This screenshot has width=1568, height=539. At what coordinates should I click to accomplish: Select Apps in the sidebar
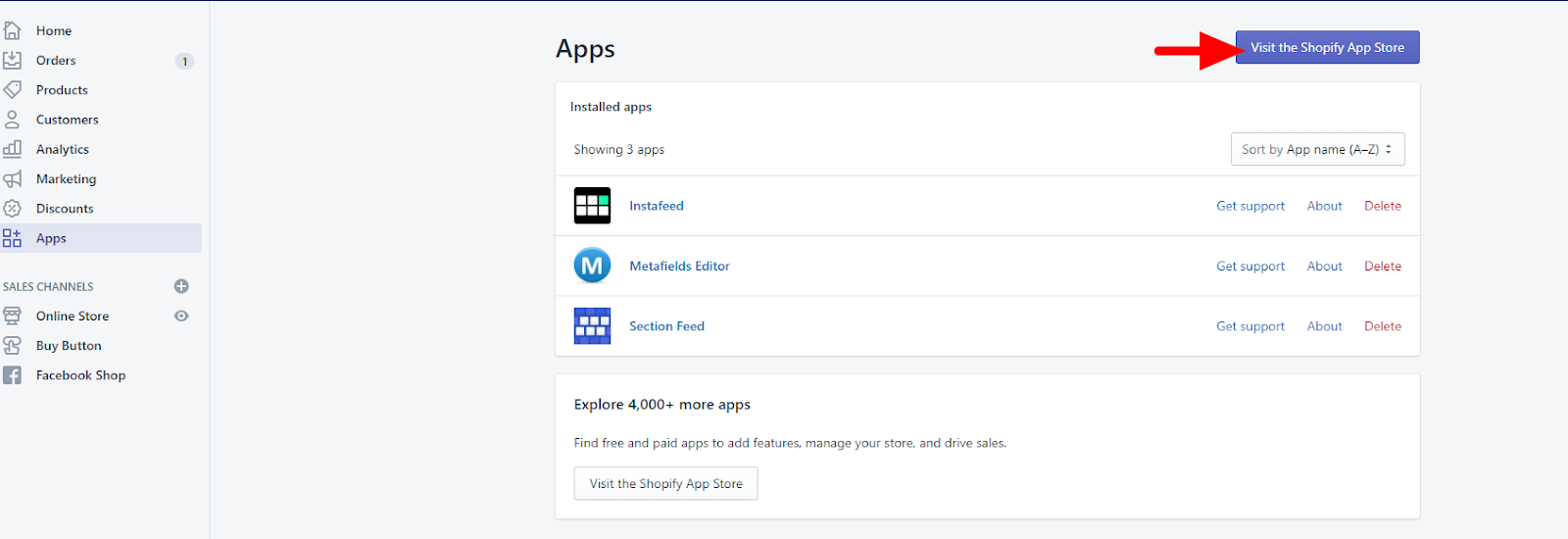(101, 238)
